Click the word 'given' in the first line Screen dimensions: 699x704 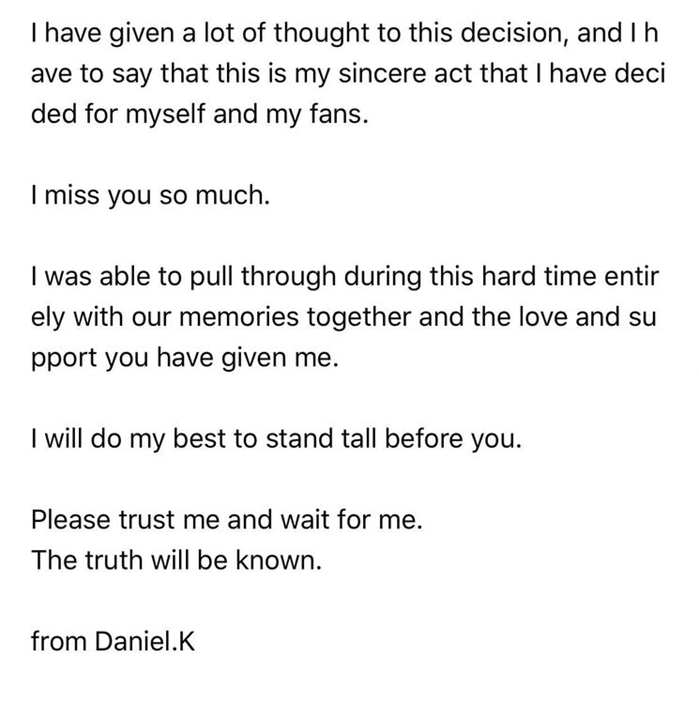click(x=141, y=34)
